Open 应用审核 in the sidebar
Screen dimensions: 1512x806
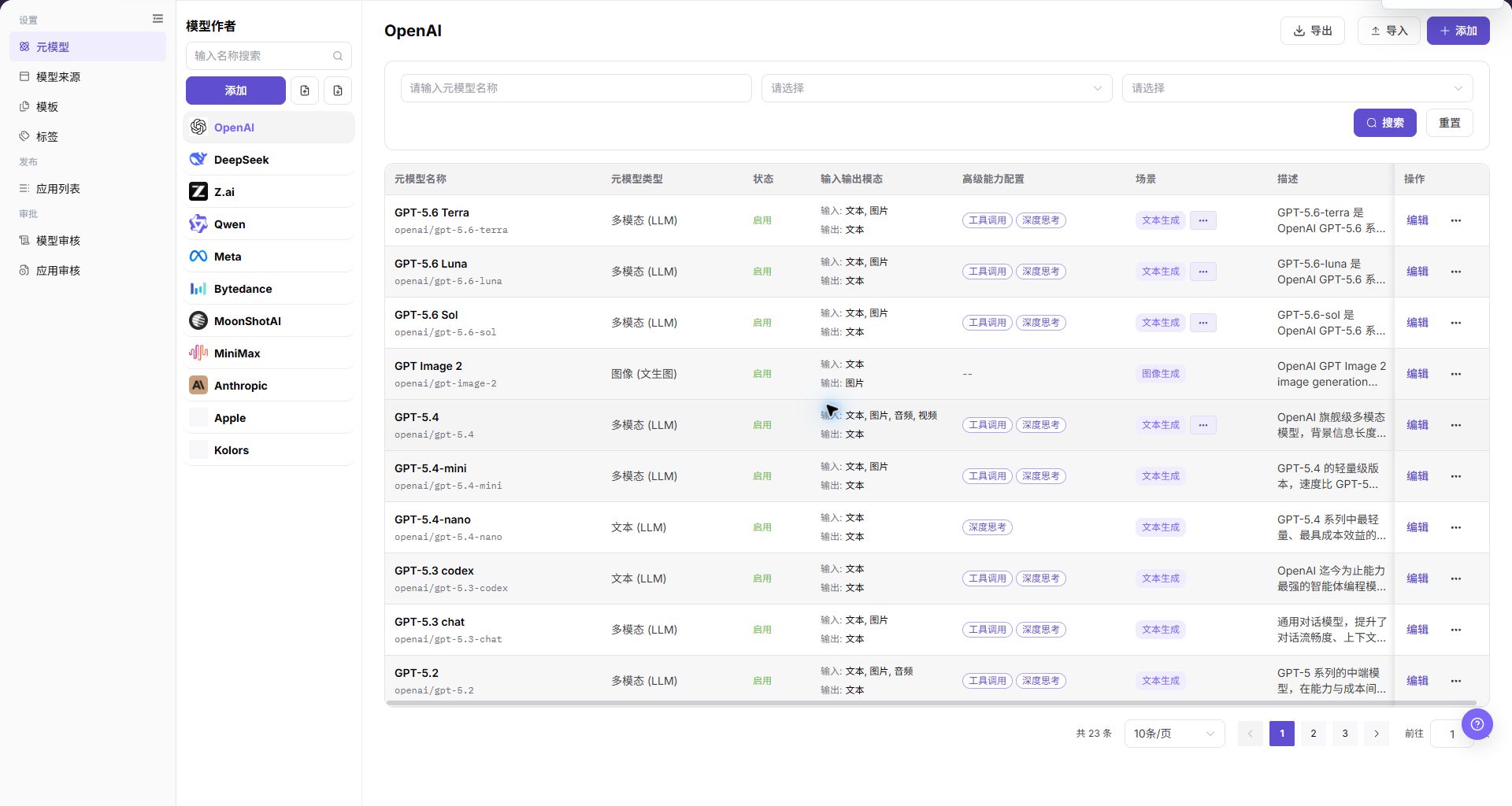coord(88,271)
